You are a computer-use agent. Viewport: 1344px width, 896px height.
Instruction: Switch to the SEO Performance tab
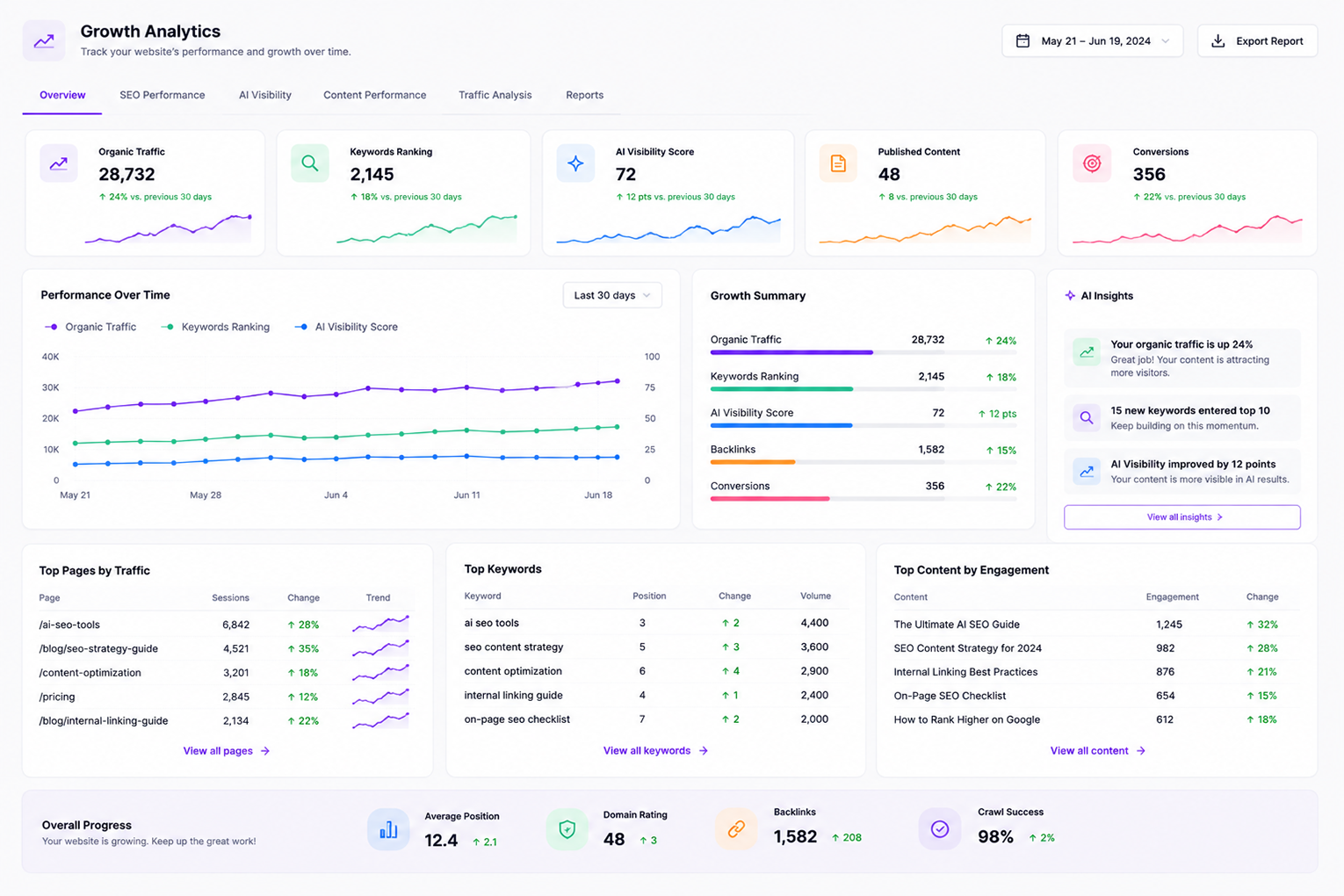coord(163,95)
